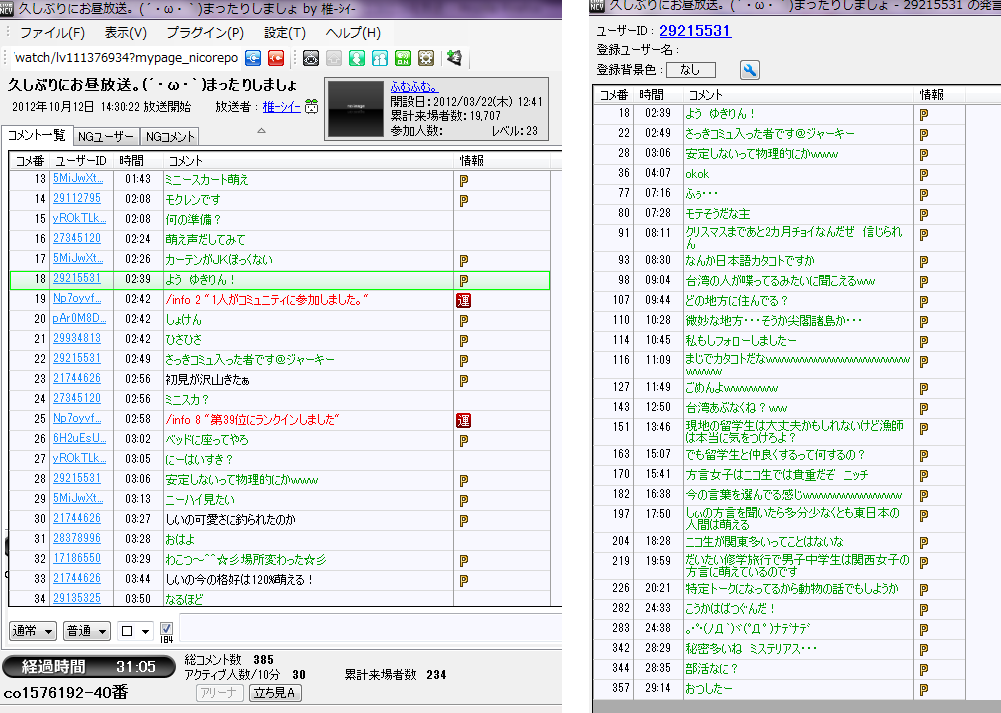Click the P icon on highlighted comment 18
Image resolution: width=1001 pixels, height=713 pixels.
click(464, 280)
